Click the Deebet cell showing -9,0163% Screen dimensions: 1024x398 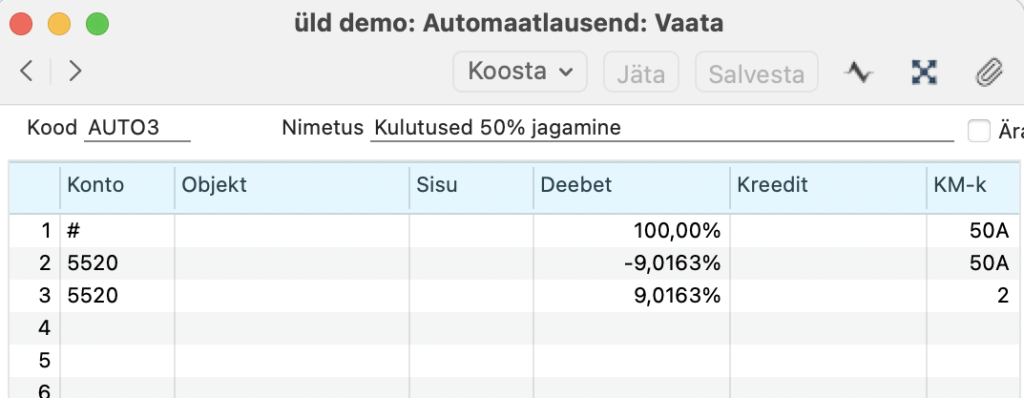click(x=632, y=263)
